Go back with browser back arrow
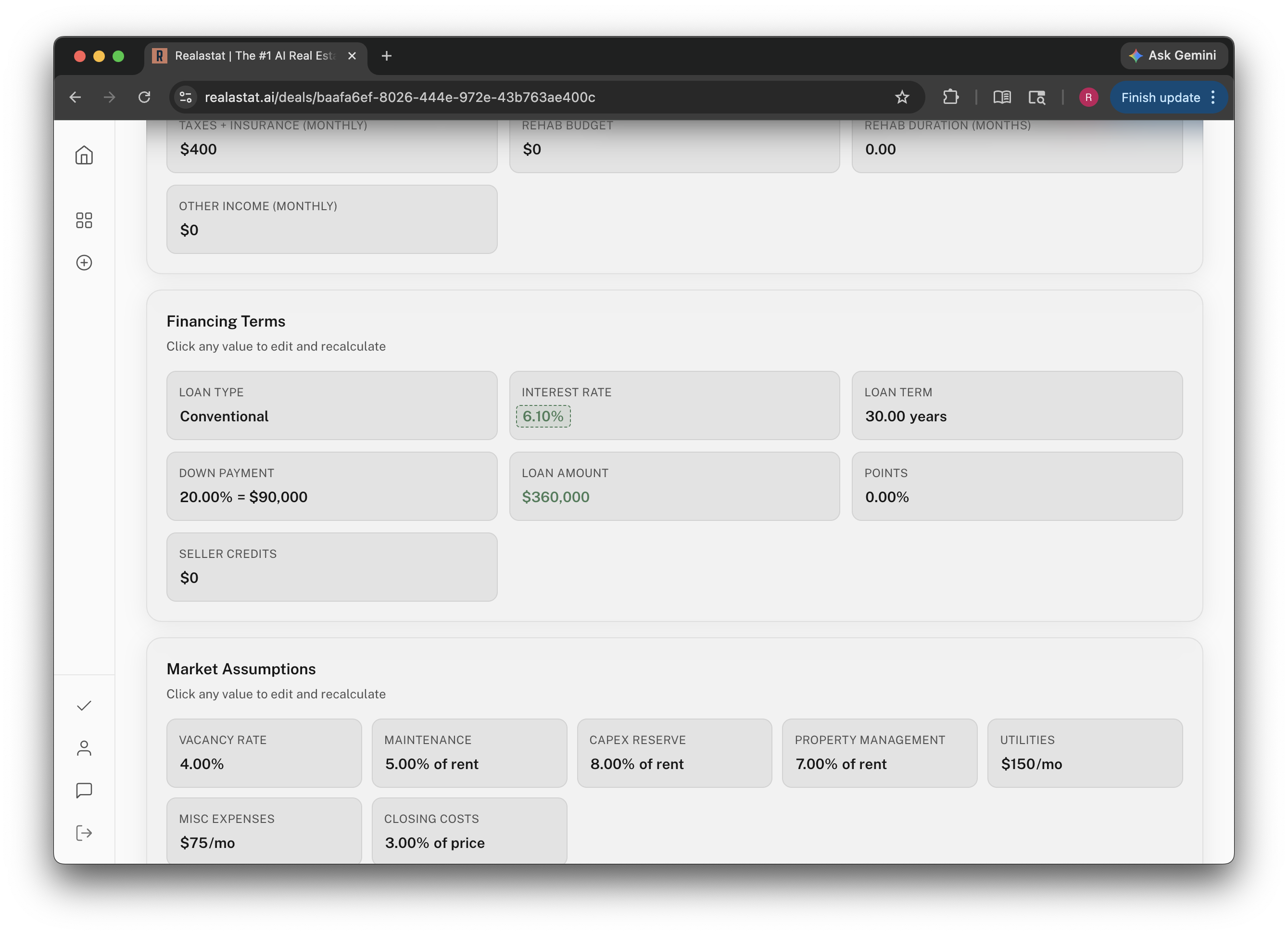The height and width of the screenshot is (935, 1288). [75, 97]
